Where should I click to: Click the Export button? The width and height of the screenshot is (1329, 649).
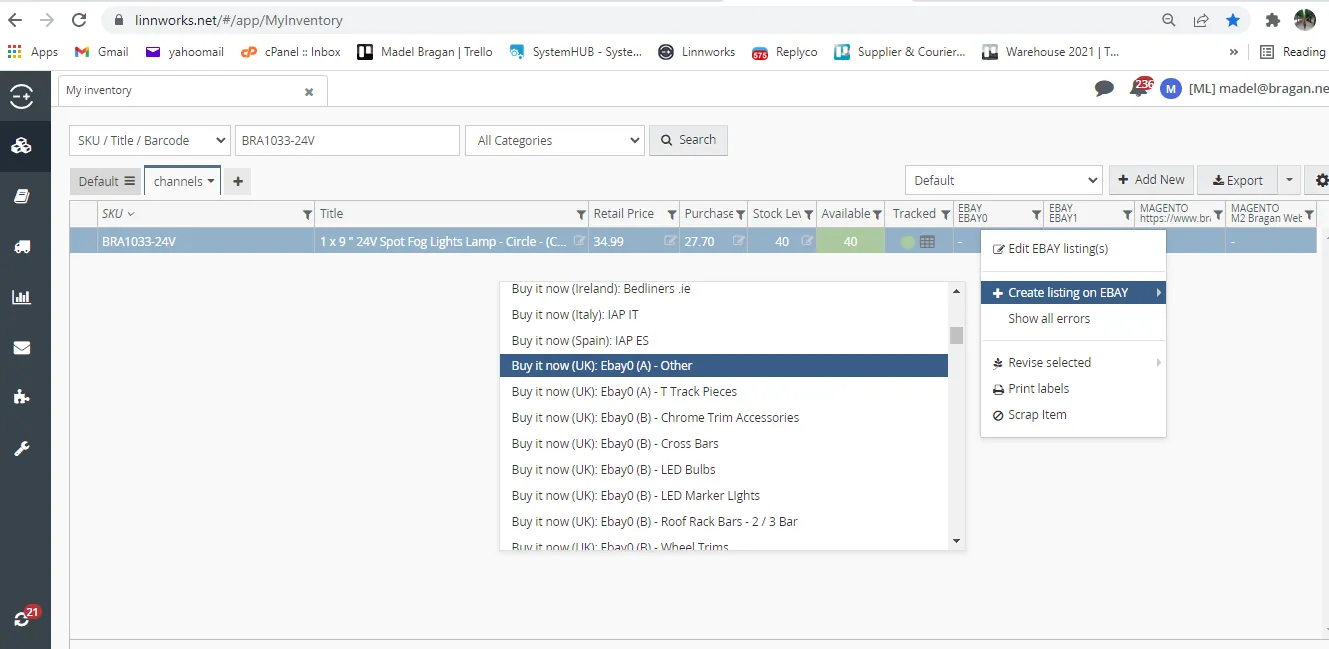(x=1237, y=180)
